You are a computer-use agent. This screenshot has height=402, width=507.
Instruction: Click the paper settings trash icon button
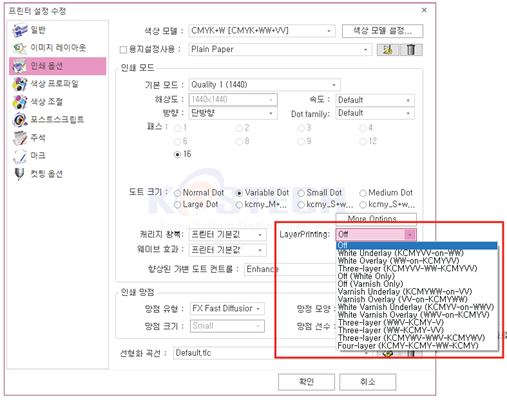pos(411,50)
